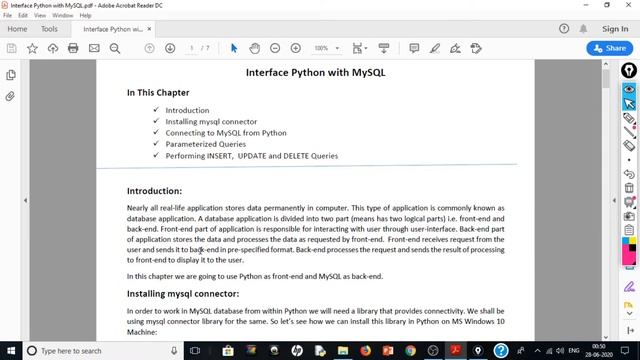Screen dimensions: 640x360
Task: Click the undo arrow in overlay toolbar
Action: coord(629,174)
